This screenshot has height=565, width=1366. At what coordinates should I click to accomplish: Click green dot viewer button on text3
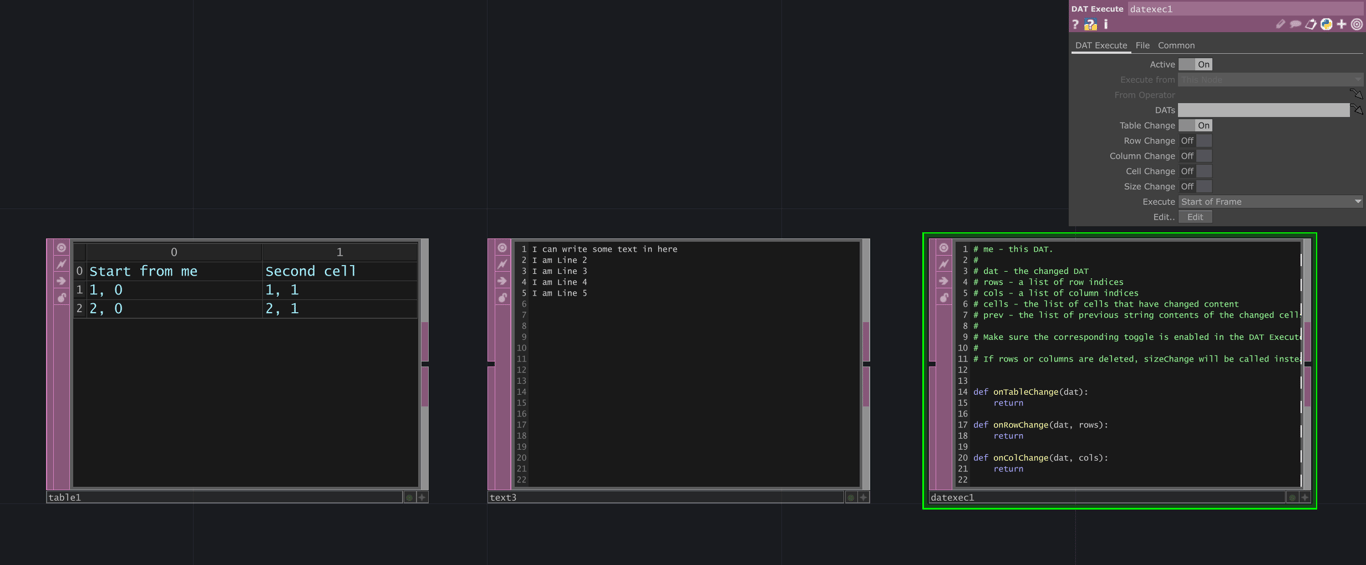(x=851, y=497)
